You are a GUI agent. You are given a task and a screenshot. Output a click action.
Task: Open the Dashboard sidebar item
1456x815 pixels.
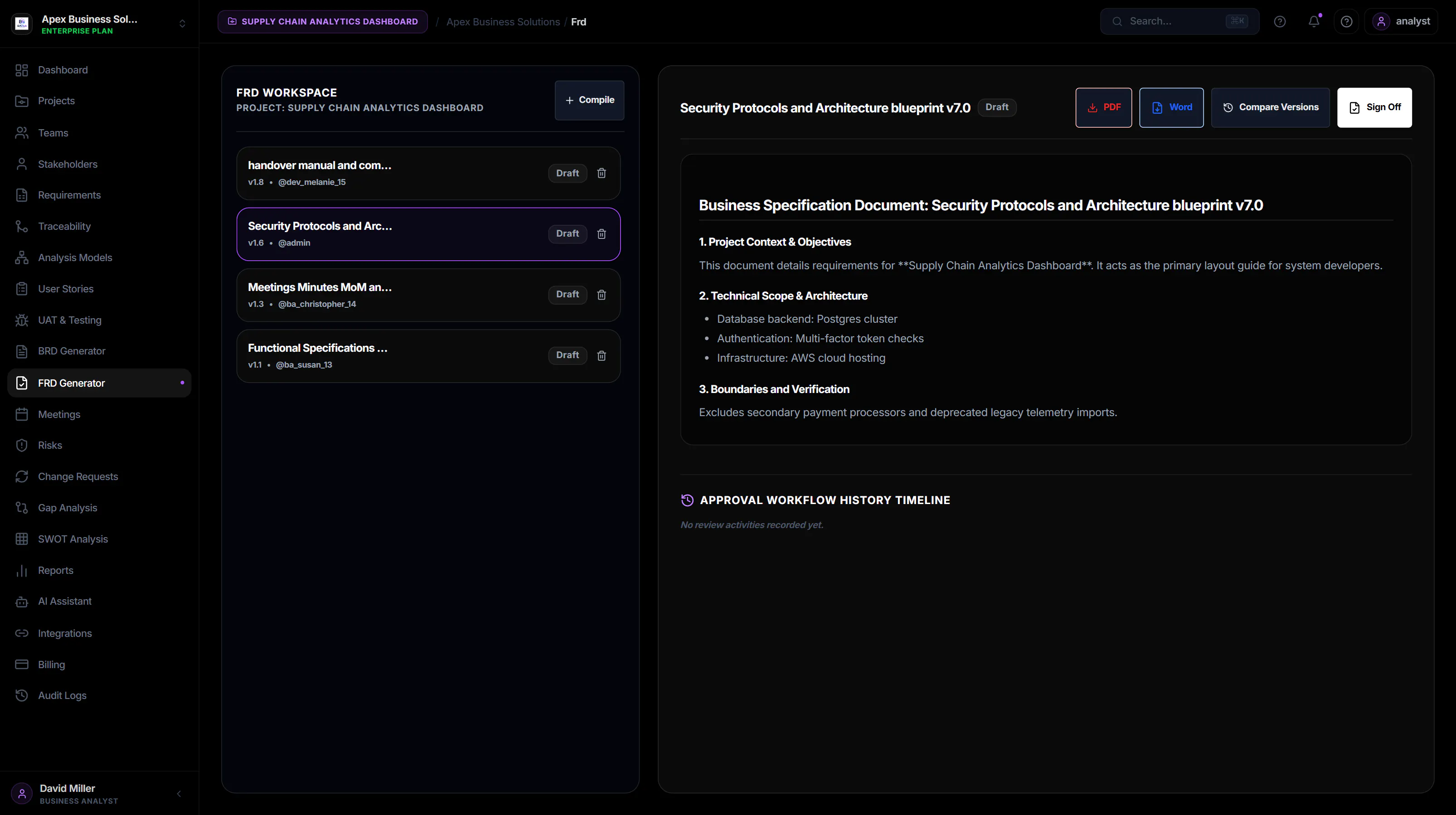pos(99,70)
